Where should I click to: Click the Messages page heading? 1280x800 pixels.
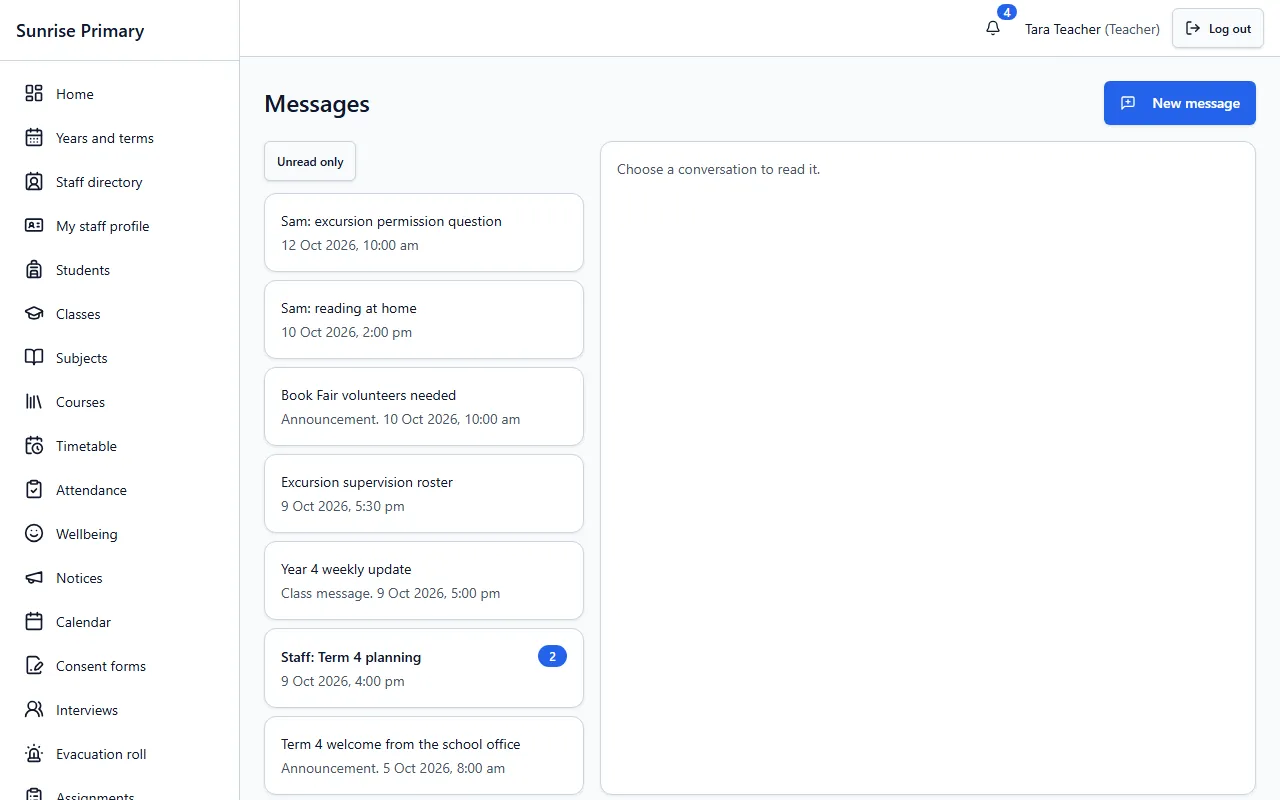[x=317, y=104]
